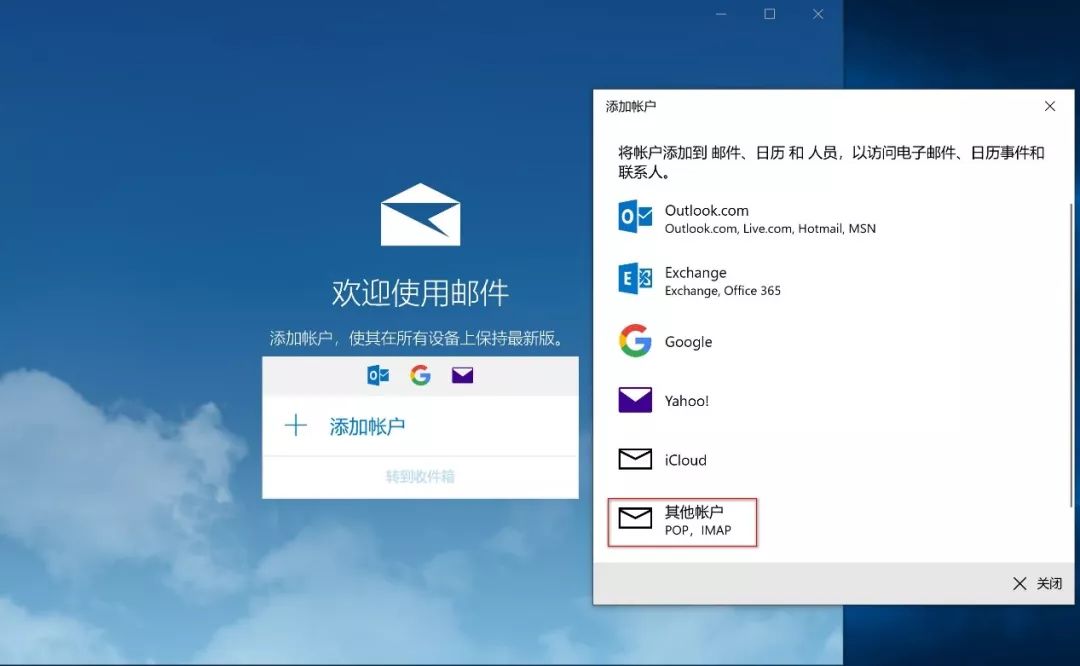1080x666 pixels.
Task: Click 关闭 at the dialog bottom
Action: (x=1047, y=583)
